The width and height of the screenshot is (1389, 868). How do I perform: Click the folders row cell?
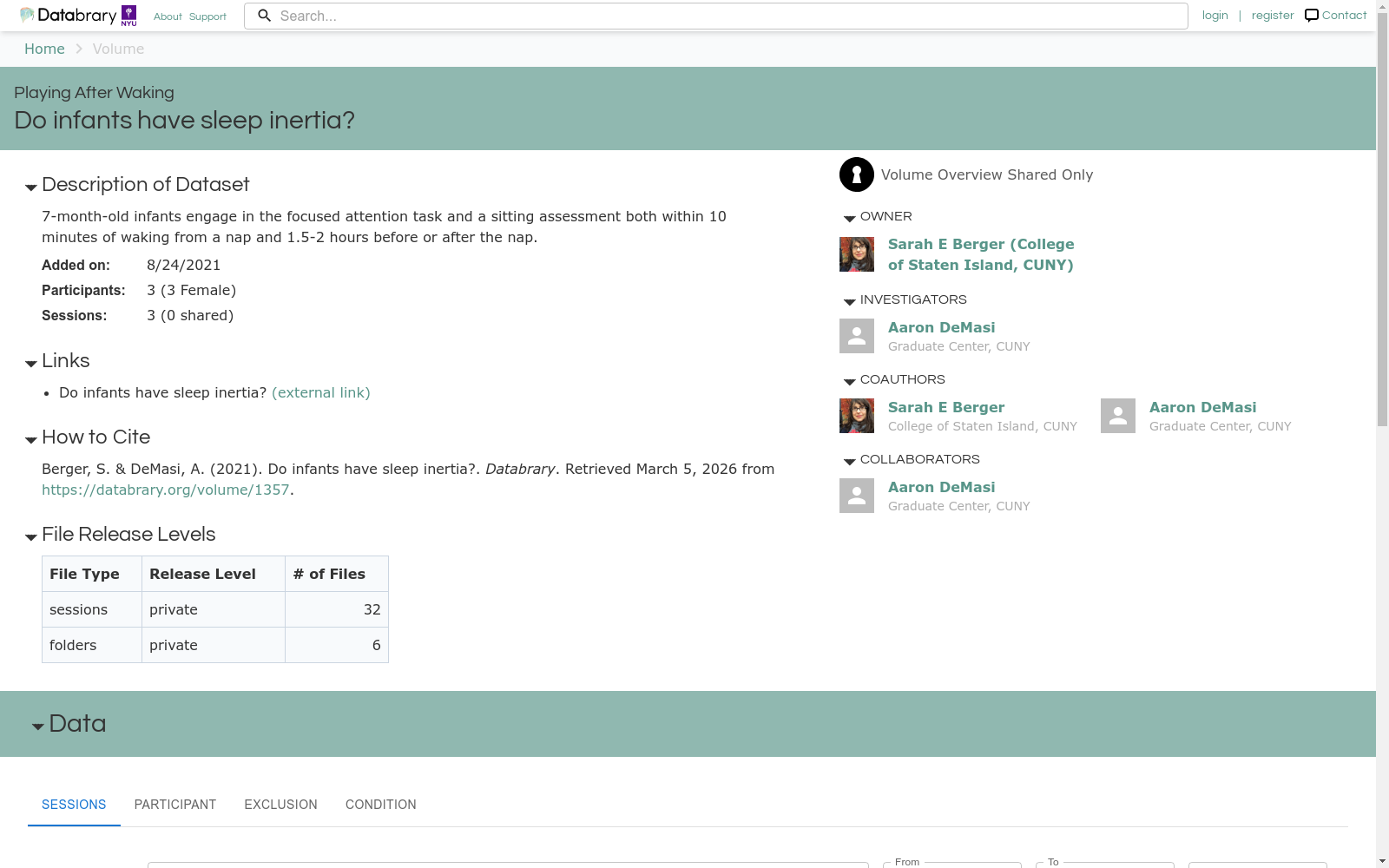pos(92,645)
